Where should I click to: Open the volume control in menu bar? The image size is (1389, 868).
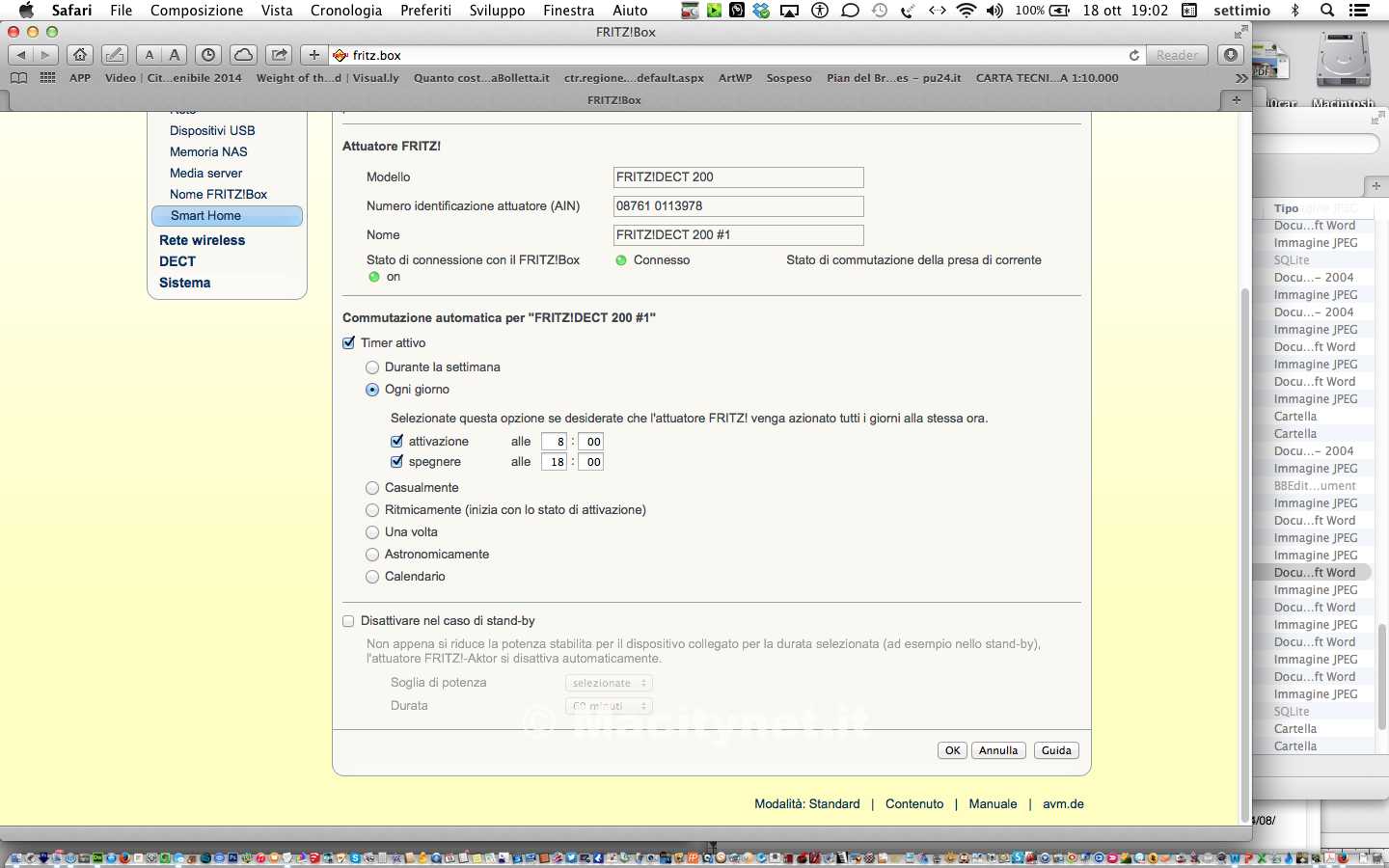point(994,11)
